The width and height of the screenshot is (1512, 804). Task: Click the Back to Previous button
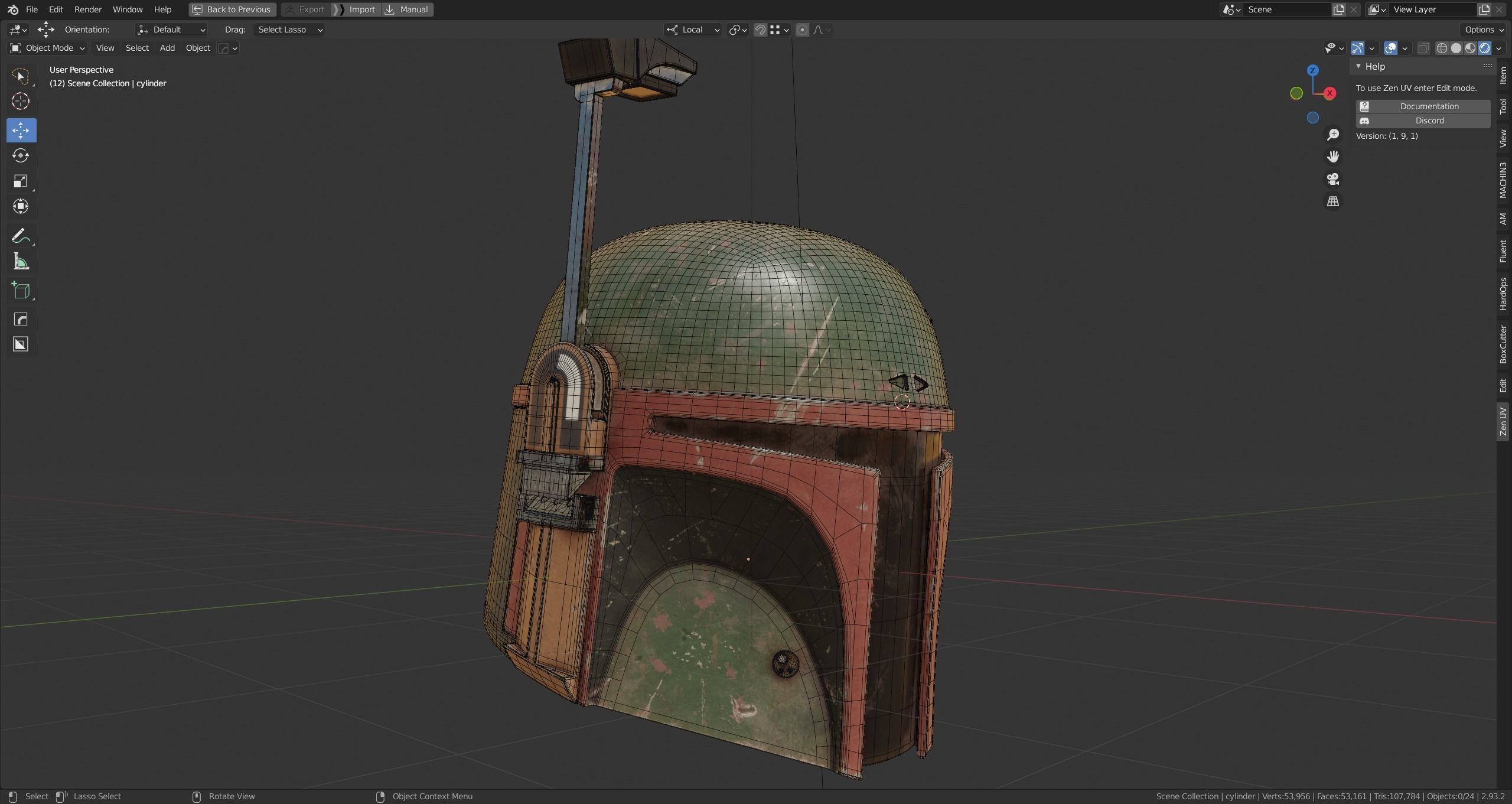pos(232,9)
